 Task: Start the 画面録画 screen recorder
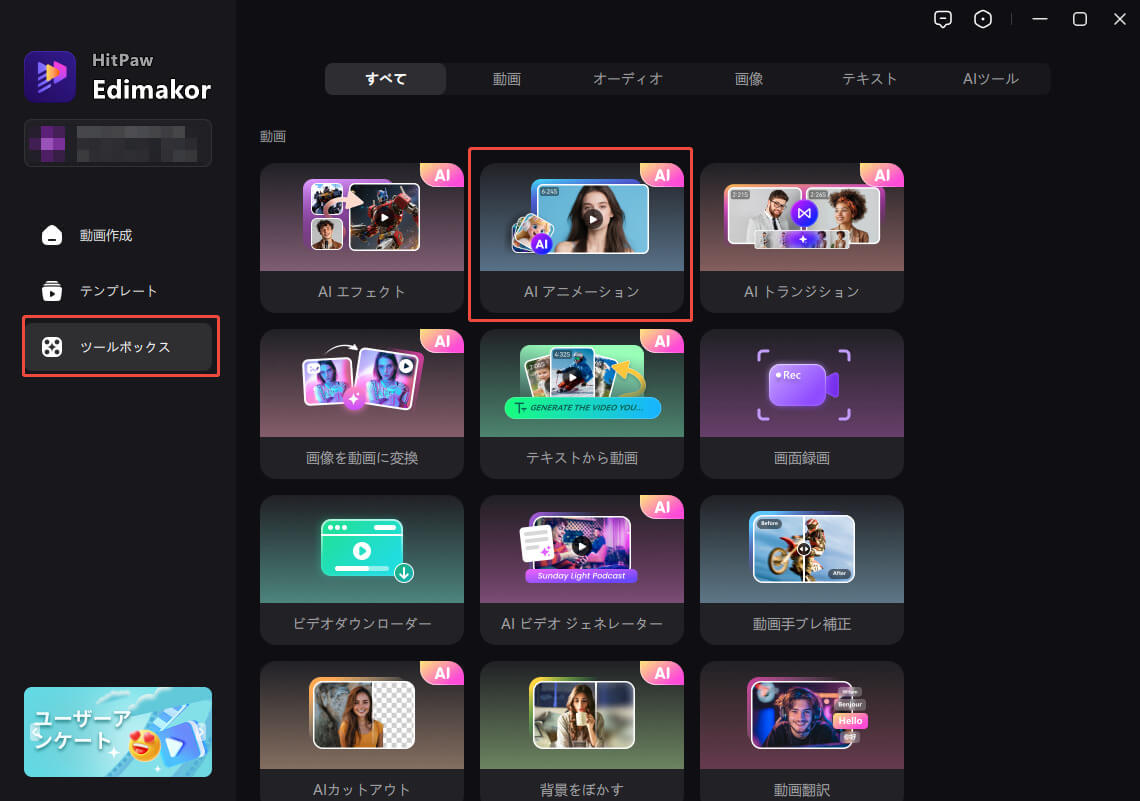pyautogui.click(x=801, y=403)
